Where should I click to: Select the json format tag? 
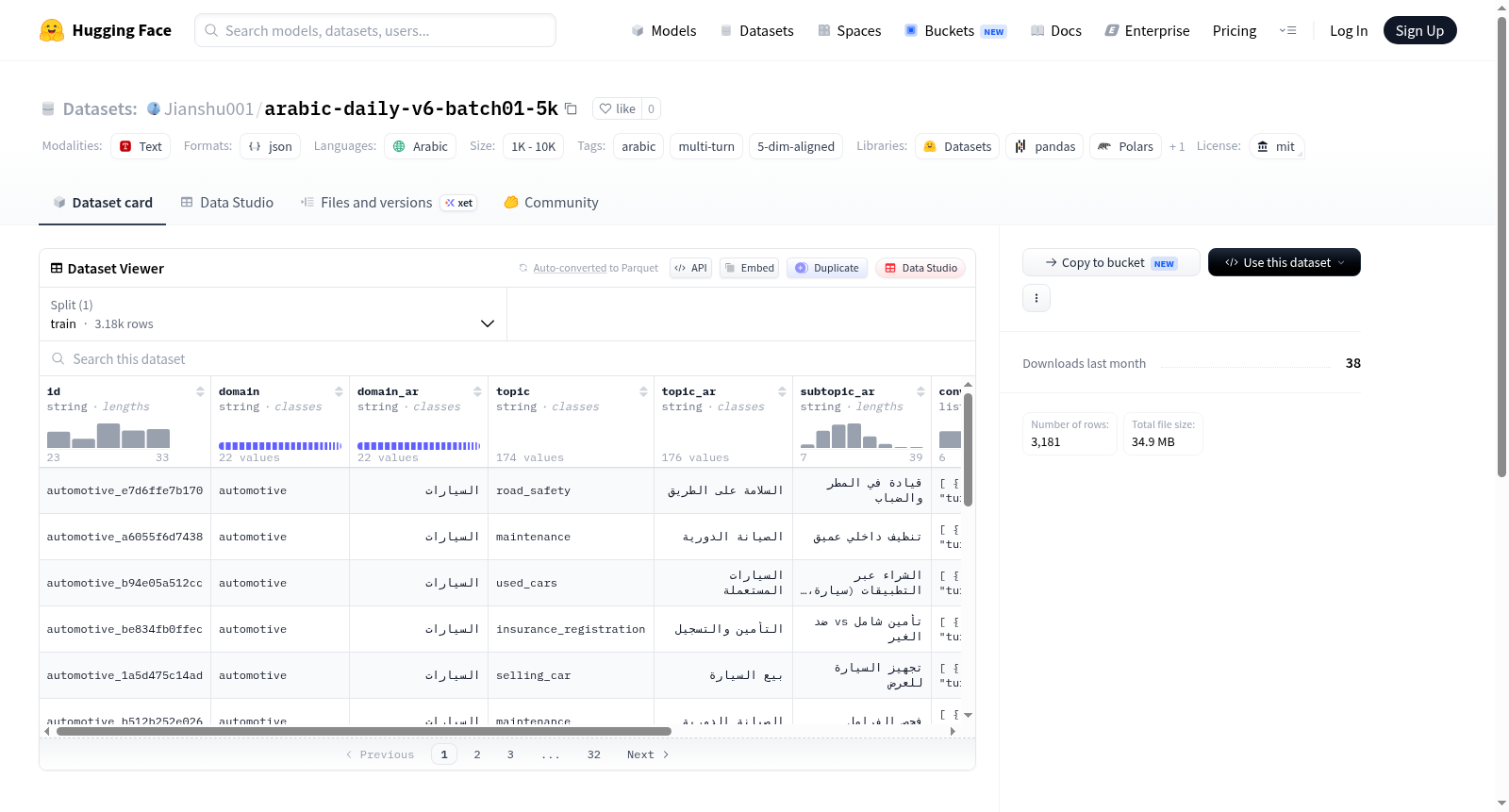270,146
